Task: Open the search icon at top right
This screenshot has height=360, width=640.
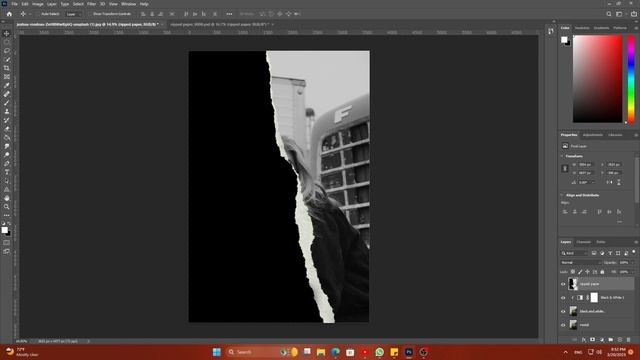Action: (609, 14)
